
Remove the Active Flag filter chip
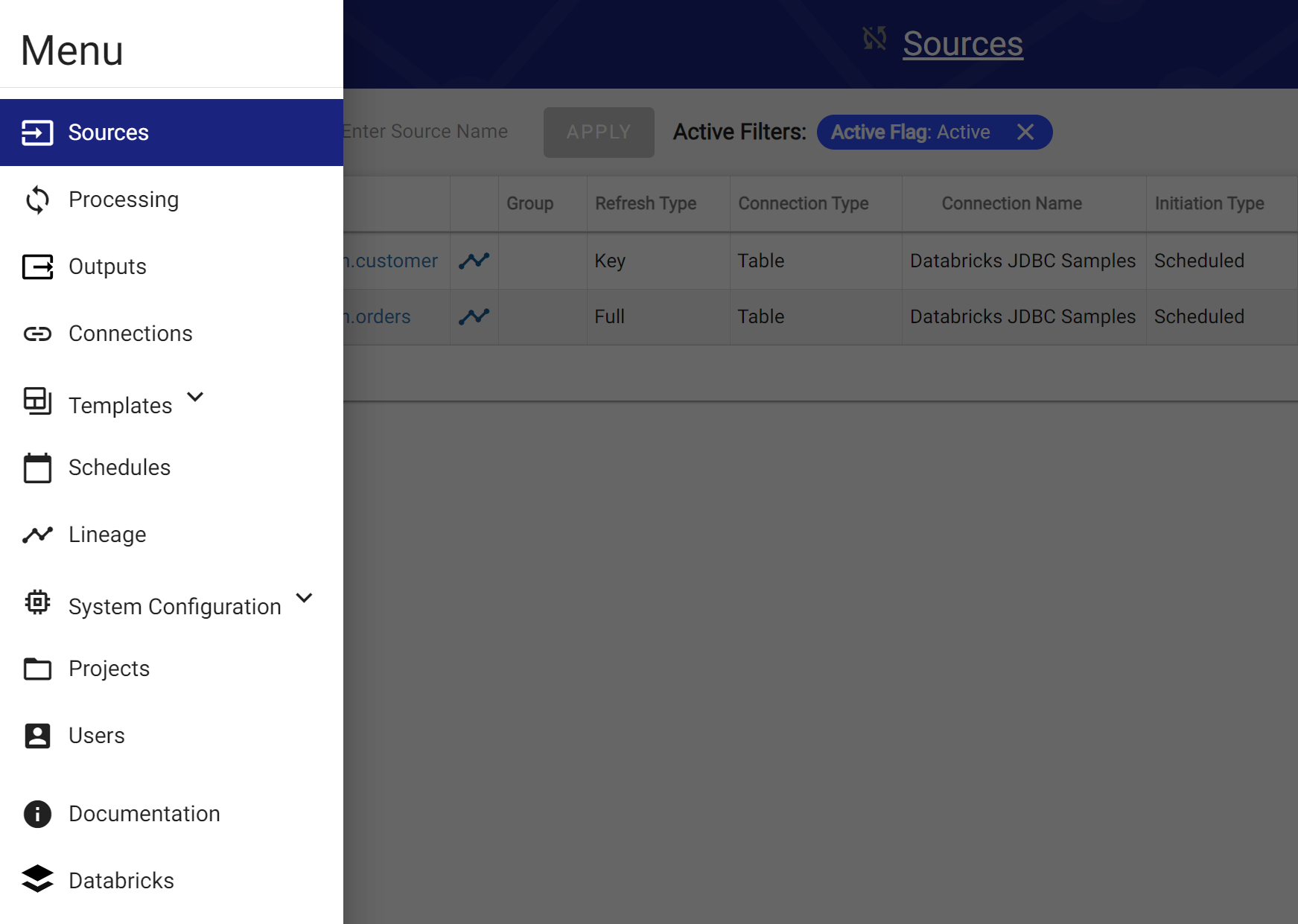point(1026,132)
